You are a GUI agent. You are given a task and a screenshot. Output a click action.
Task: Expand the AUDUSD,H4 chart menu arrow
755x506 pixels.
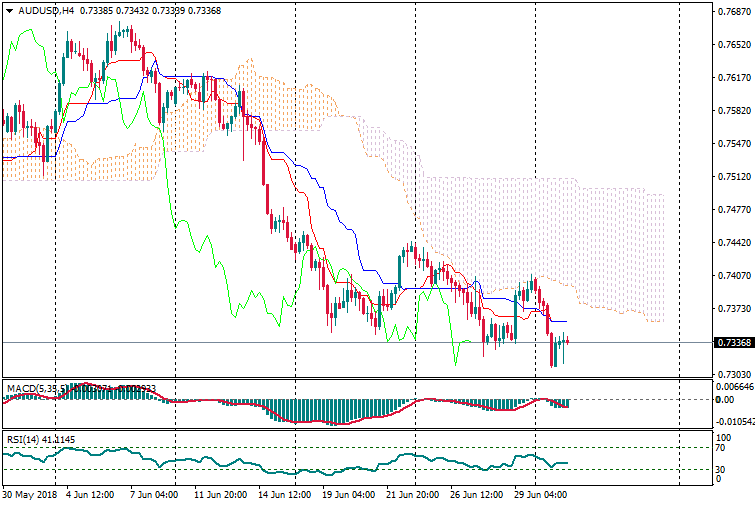[x=9, y=10]
